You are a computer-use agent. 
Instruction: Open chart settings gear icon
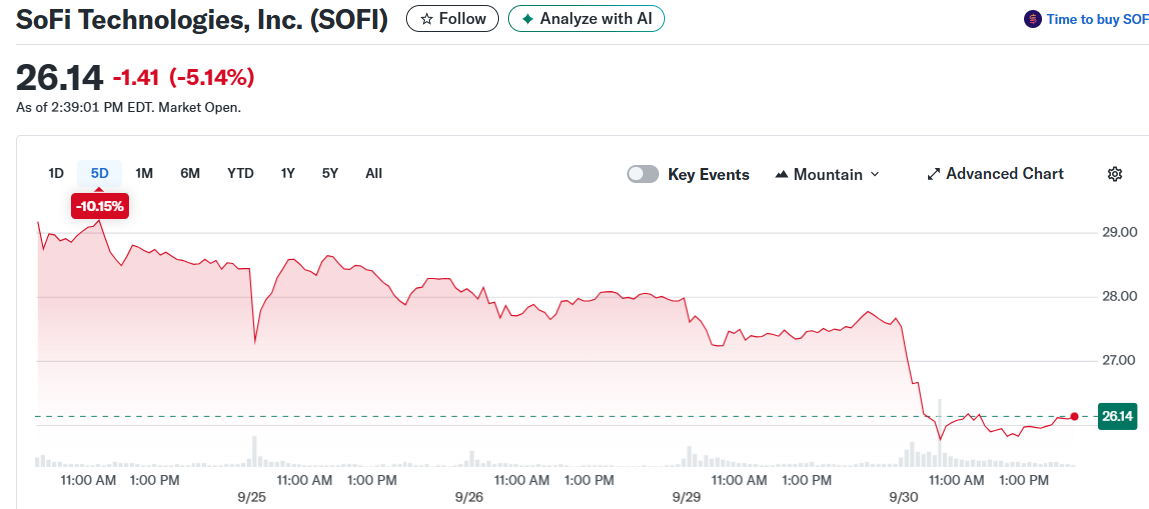pyautogui.click(x=1115, y=174)
